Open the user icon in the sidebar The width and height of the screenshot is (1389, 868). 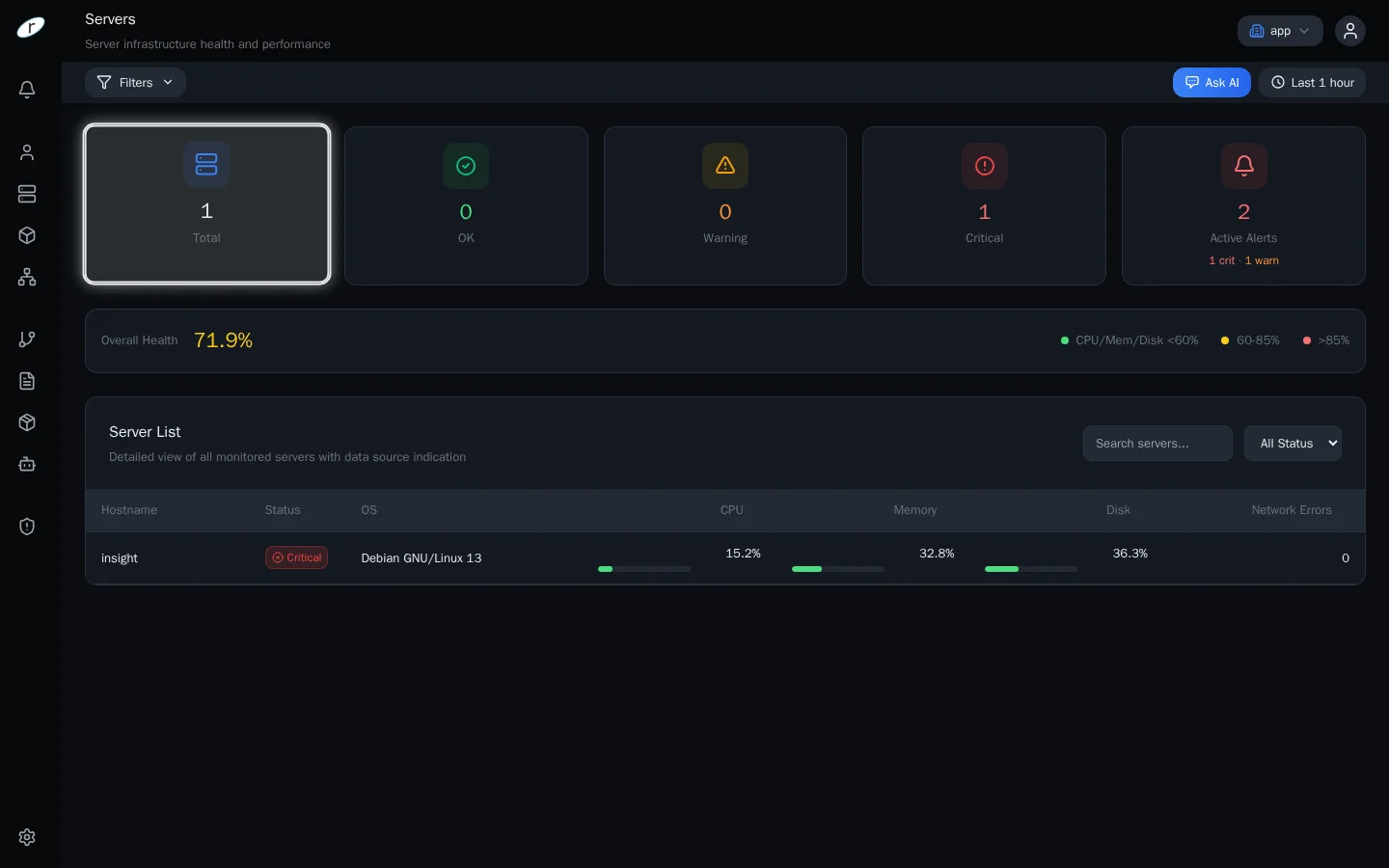tap(27, 152)
